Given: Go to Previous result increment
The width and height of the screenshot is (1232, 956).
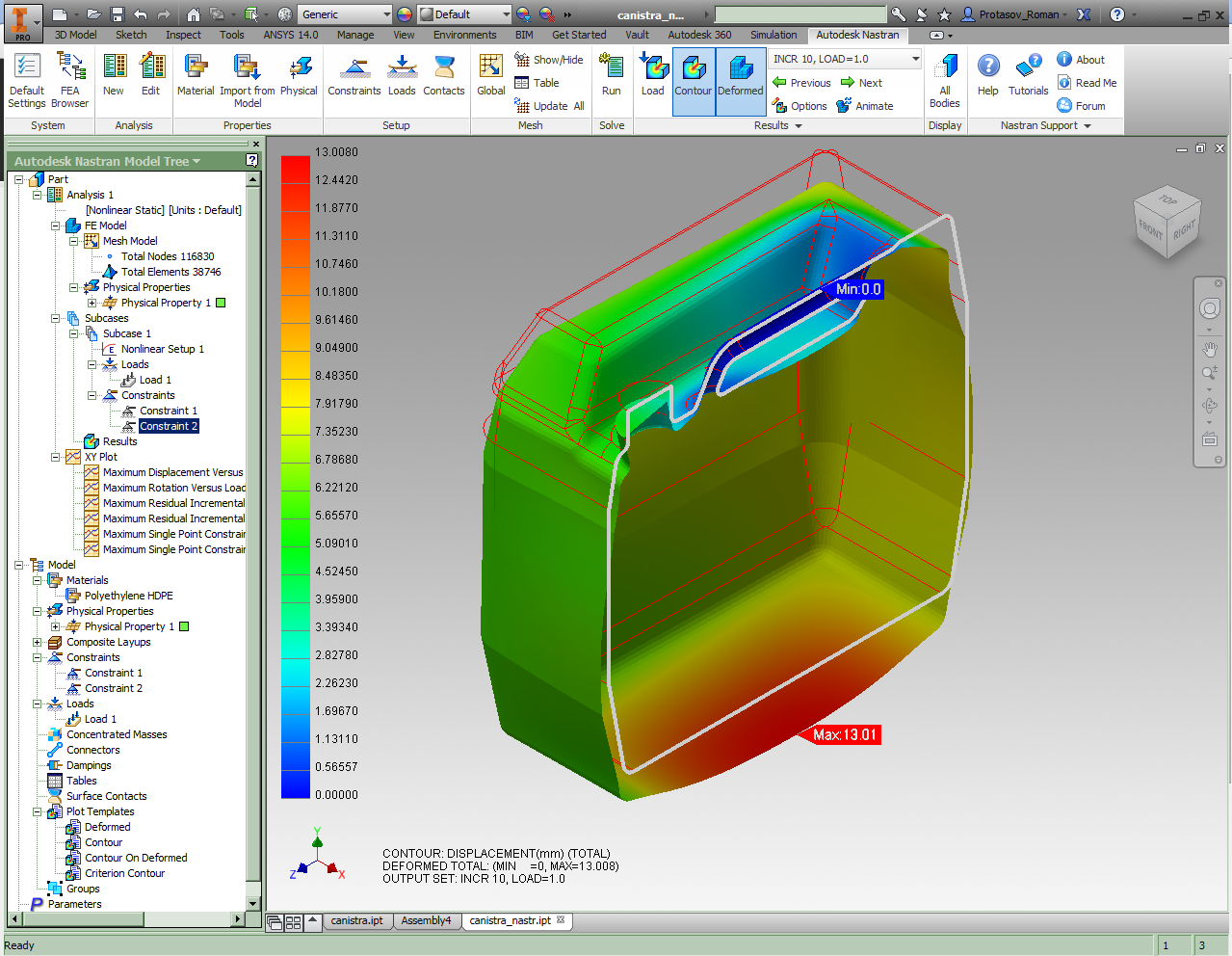Looking at the screenshot, I should pyautogui.click(x=801, y=83).
